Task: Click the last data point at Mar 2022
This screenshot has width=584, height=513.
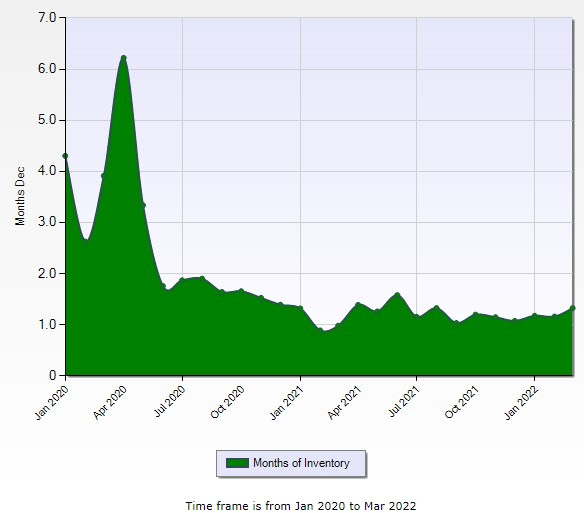Action: 572,308
